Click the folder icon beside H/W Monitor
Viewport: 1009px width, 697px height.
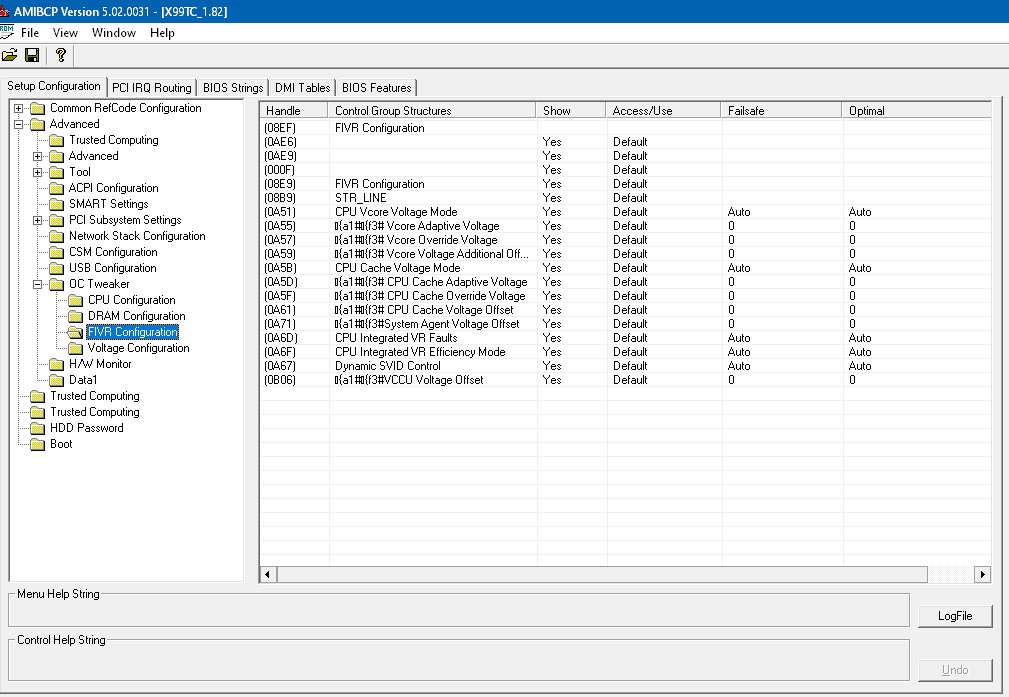click(57, 364)
